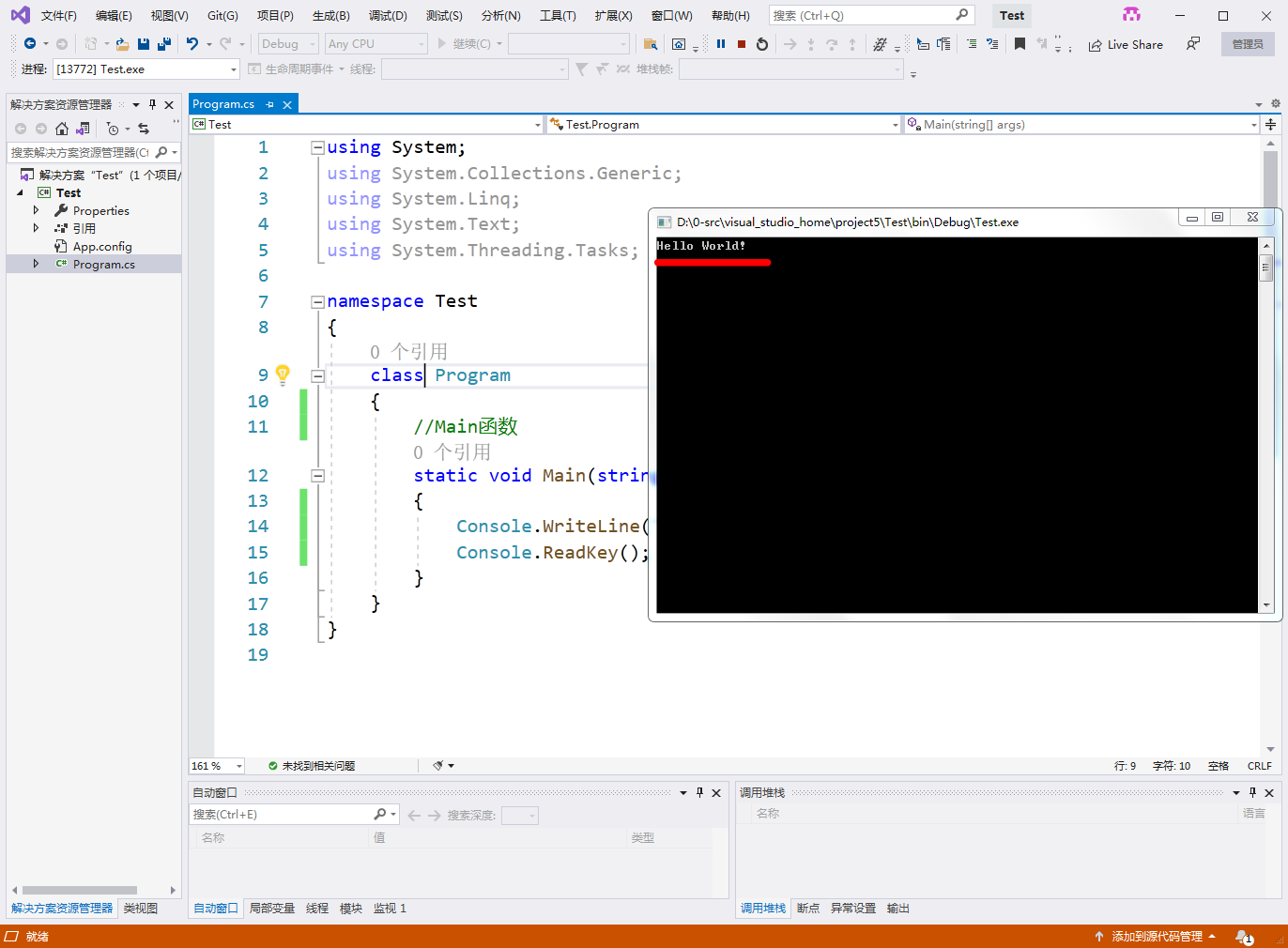The height and width of the screenshot is (948, 1288).
Task: Stop debugging using the red square icon
Action: [x=741, y=43]
